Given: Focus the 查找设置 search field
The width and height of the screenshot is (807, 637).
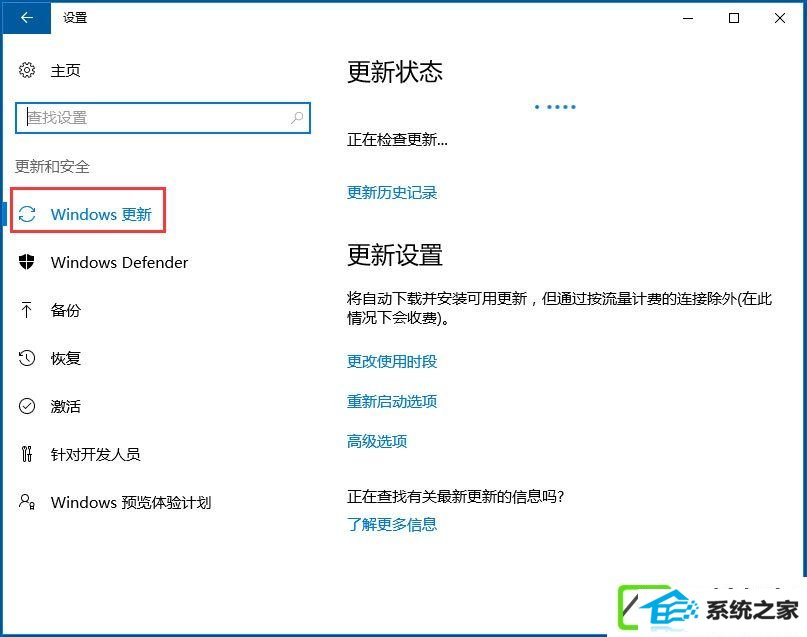Looking at the screenshot, I should (163, 118).
